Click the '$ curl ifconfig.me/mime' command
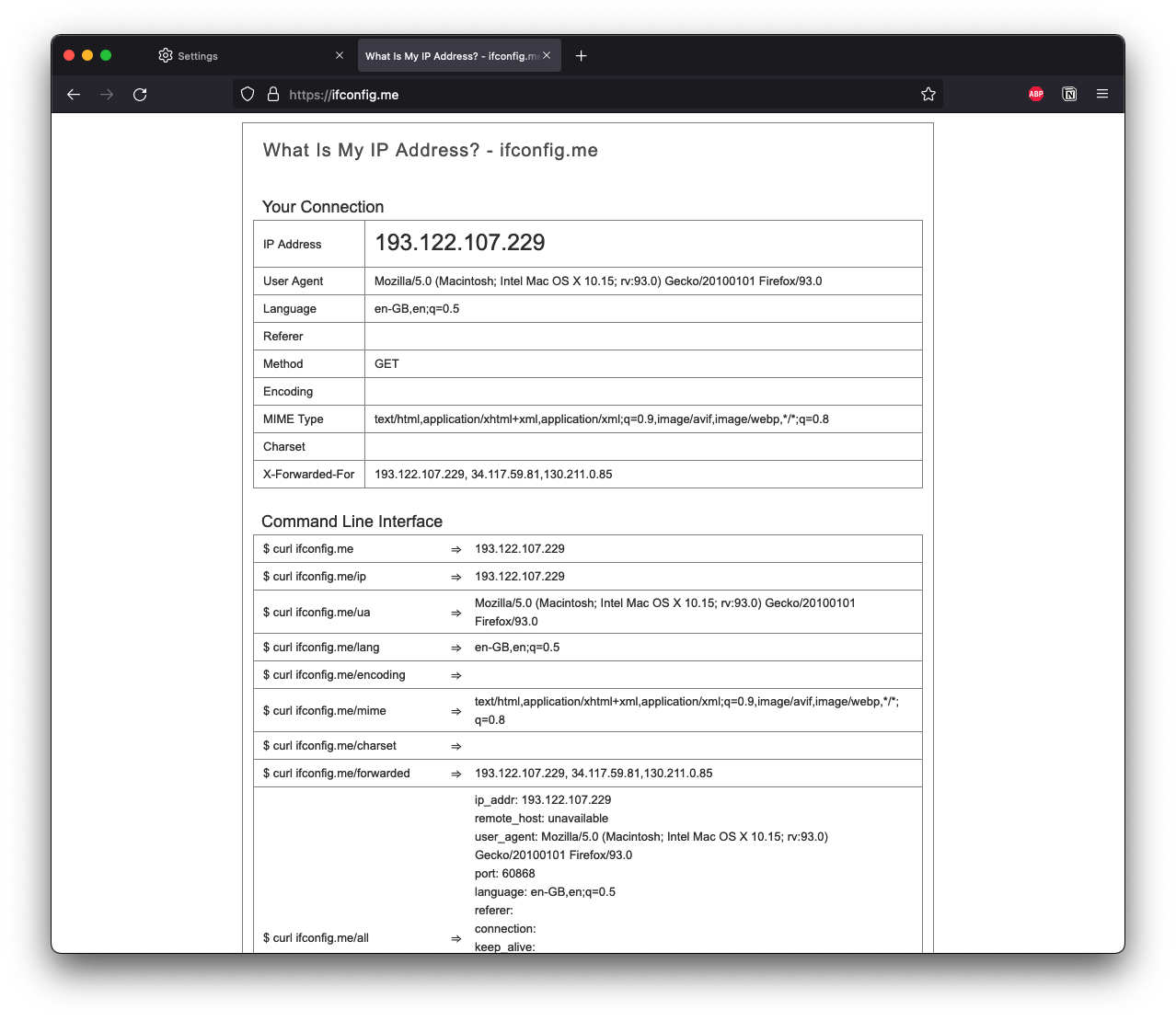 pyautogui.click(x=325, y=711)
